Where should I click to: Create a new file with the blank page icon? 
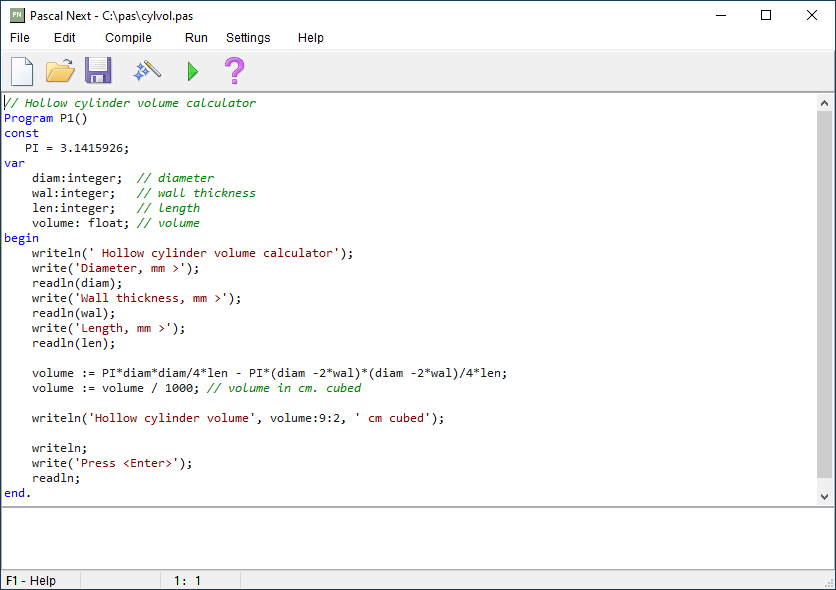22,71
